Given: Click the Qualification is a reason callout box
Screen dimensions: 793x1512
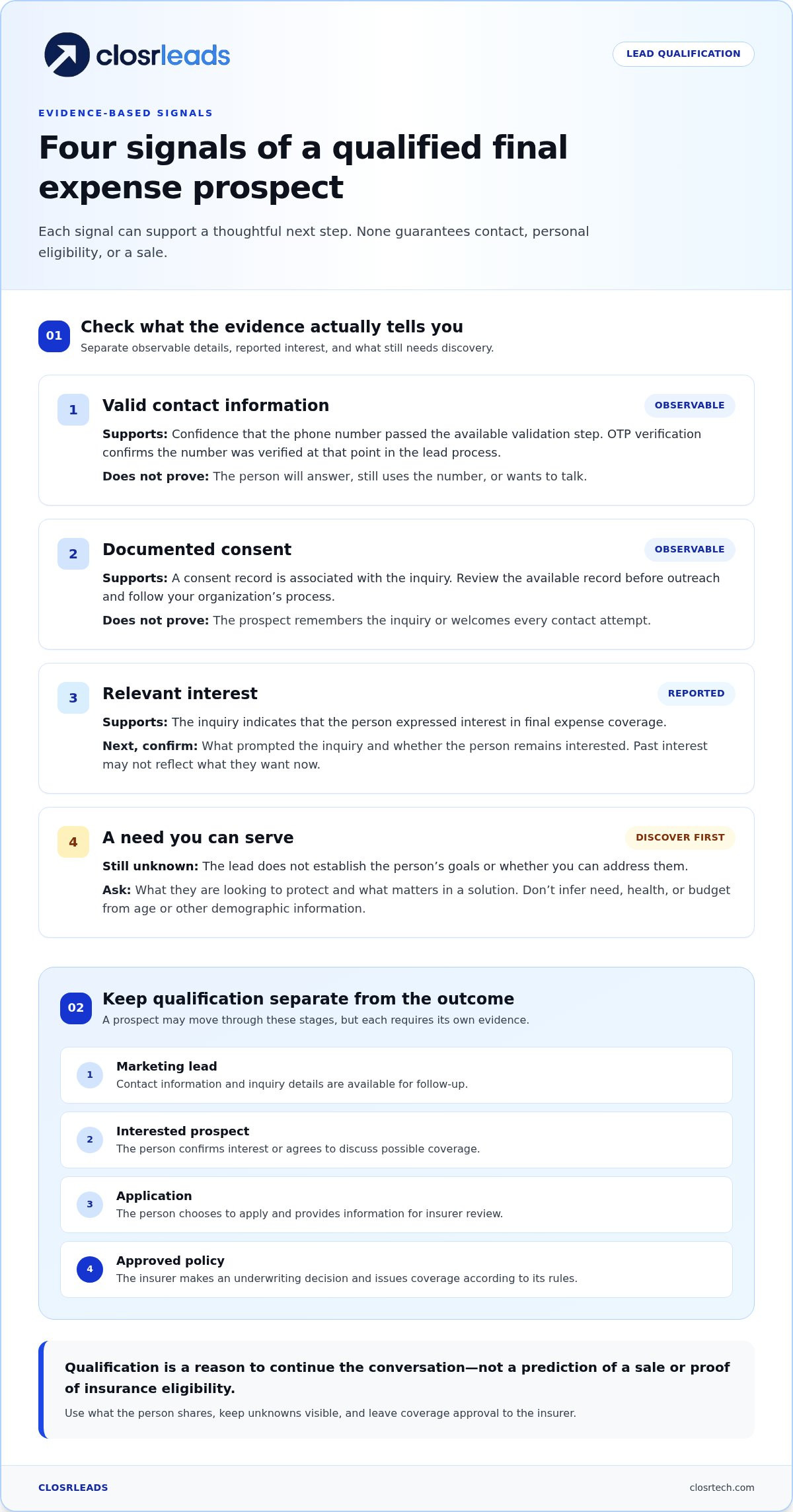Looking at the screenshot, I should 397,1390.
